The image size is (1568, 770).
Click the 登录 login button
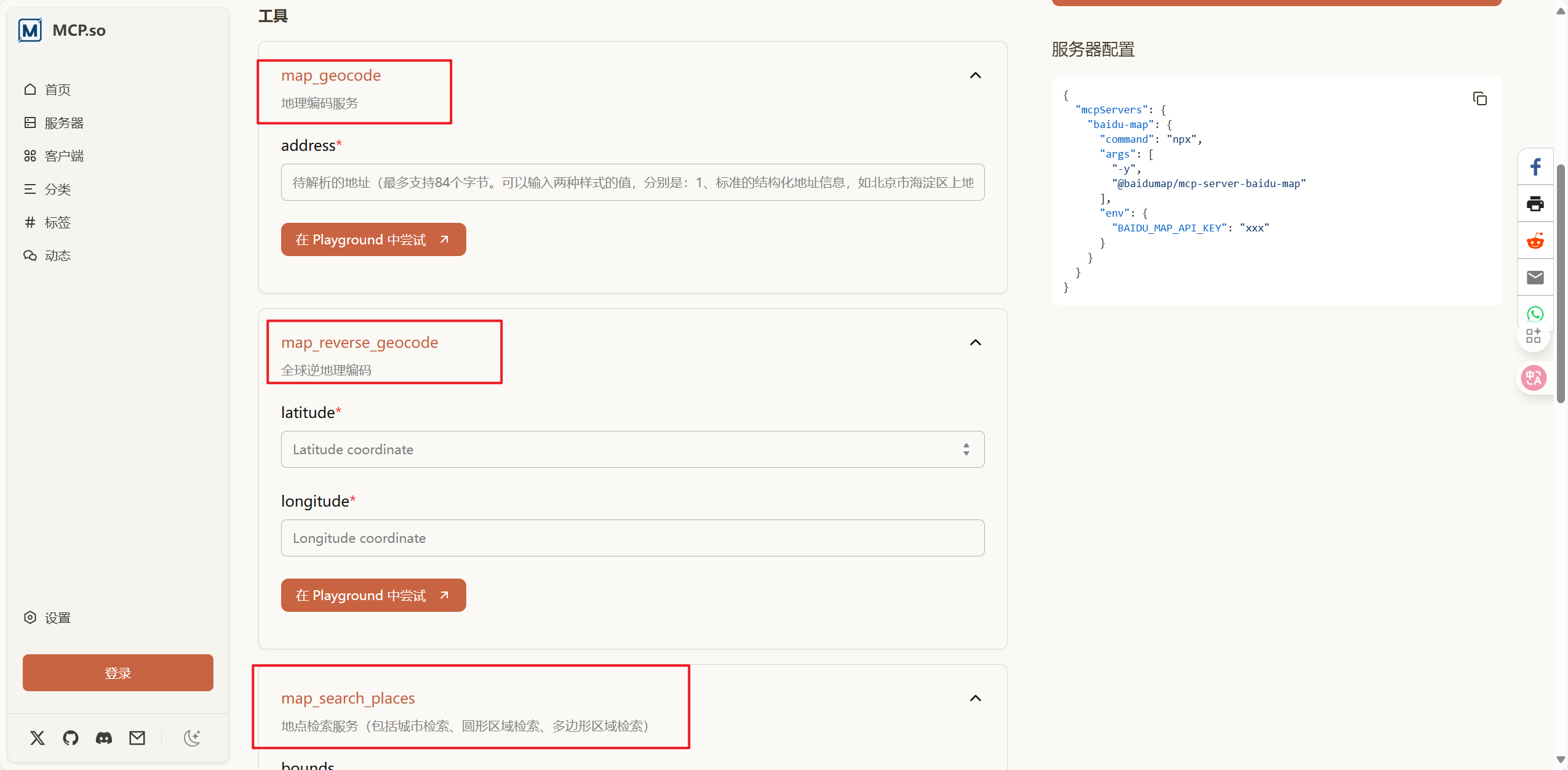(x=117, y=673)
